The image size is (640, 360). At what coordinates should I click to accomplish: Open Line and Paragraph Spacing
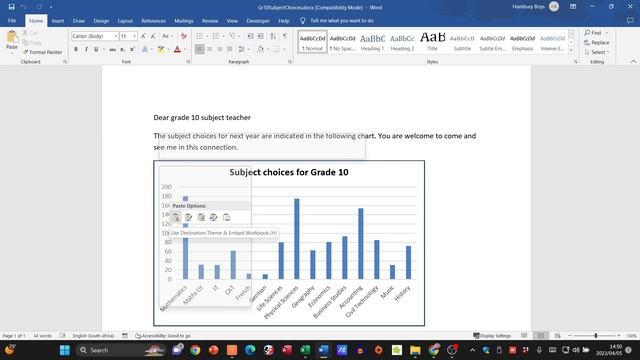243,49
